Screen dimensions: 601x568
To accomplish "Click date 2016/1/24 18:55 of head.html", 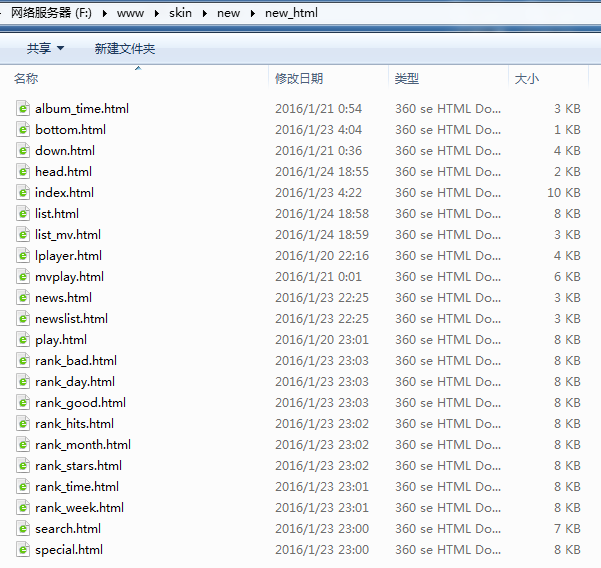I will tap(322, 172).
